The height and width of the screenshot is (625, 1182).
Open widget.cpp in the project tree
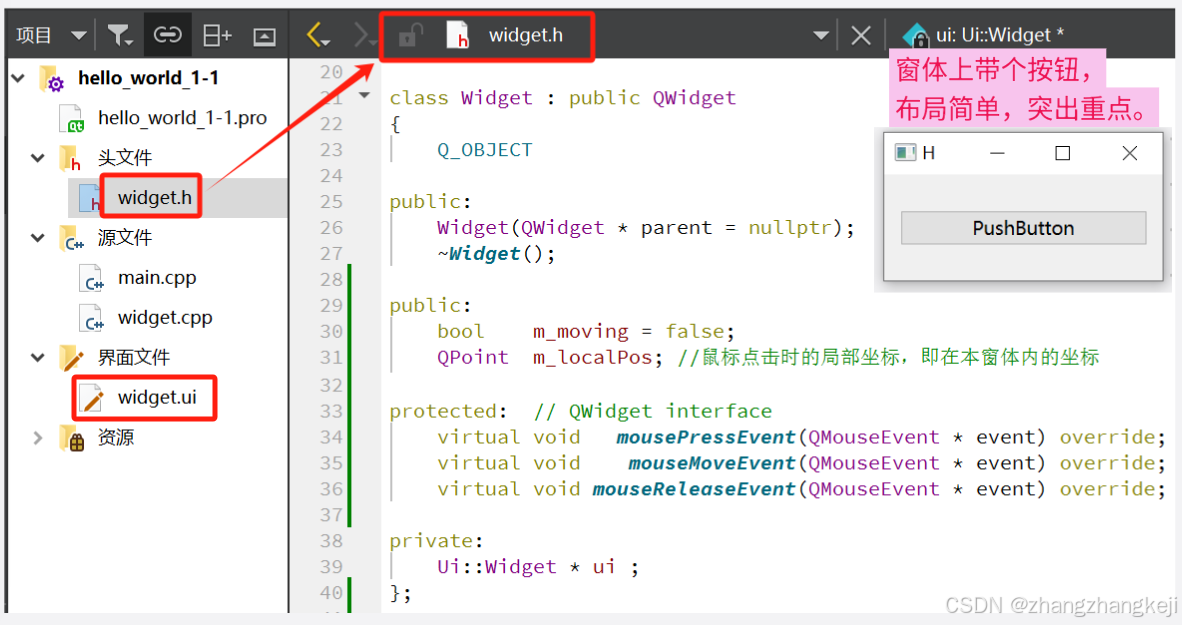point(165,317)
